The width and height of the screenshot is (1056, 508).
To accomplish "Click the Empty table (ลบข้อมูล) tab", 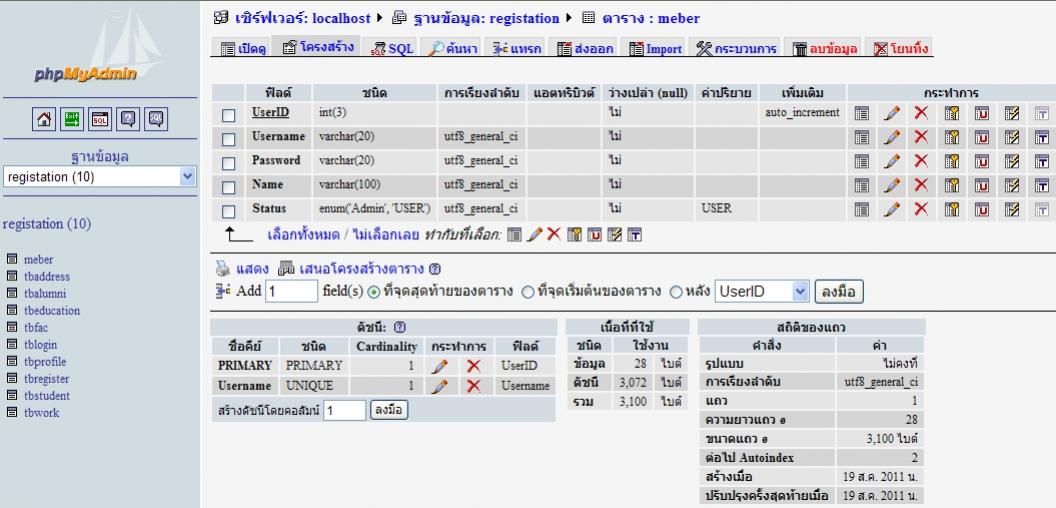I will (x=824, y=49).
